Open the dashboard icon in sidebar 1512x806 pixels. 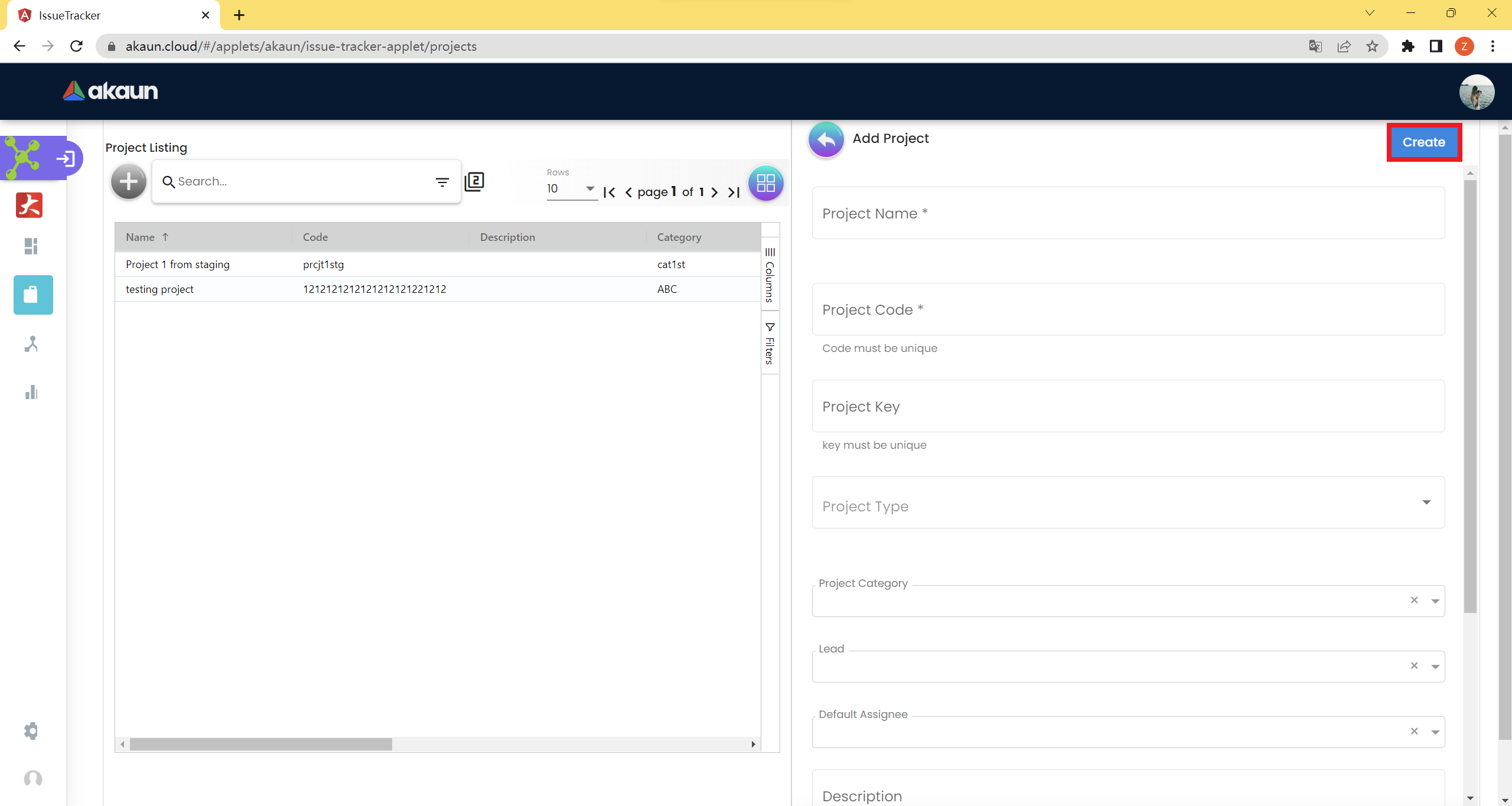(x=31, y=246)
